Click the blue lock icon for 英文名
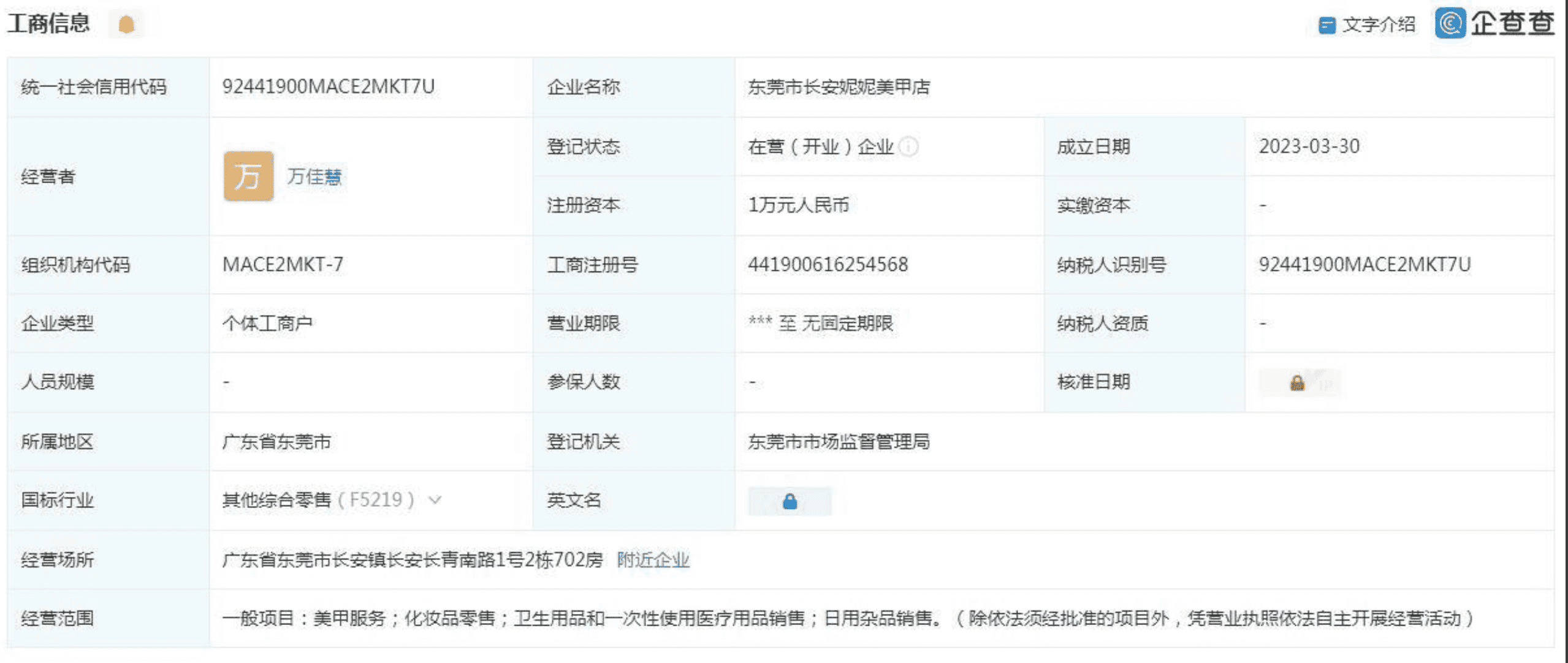 tap(790, 501)
